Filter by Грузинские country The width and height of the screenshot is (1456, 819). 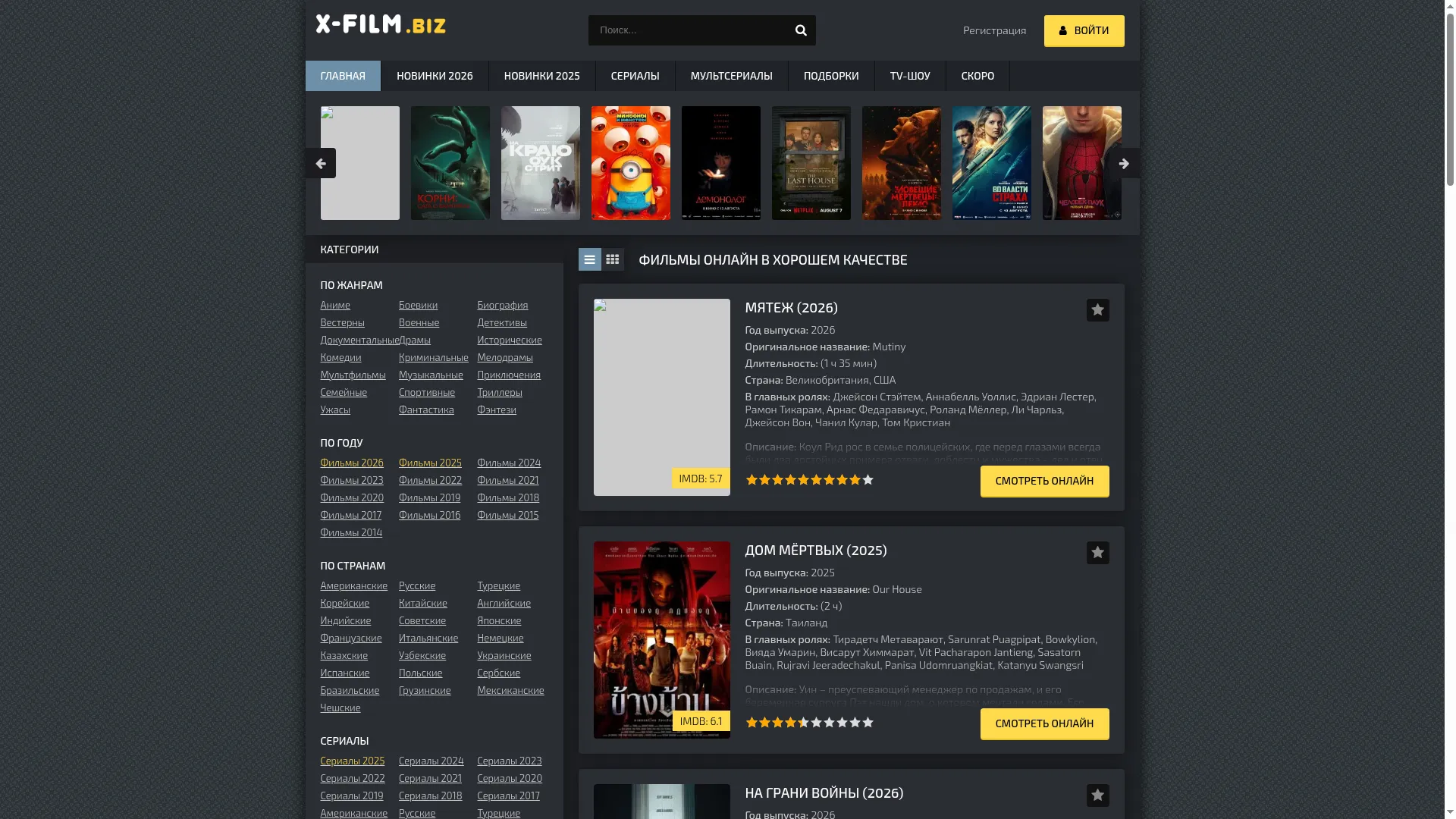coord(425,690)
